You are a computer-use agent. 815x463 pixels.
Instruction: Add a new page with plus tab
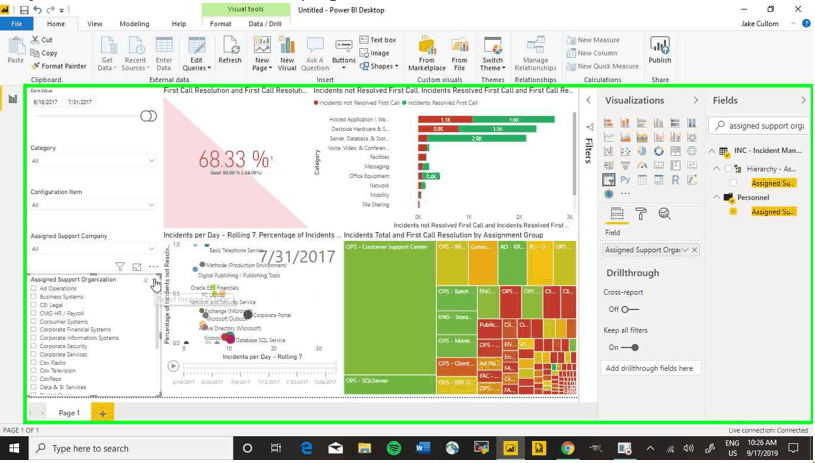(x=102, y=413)
